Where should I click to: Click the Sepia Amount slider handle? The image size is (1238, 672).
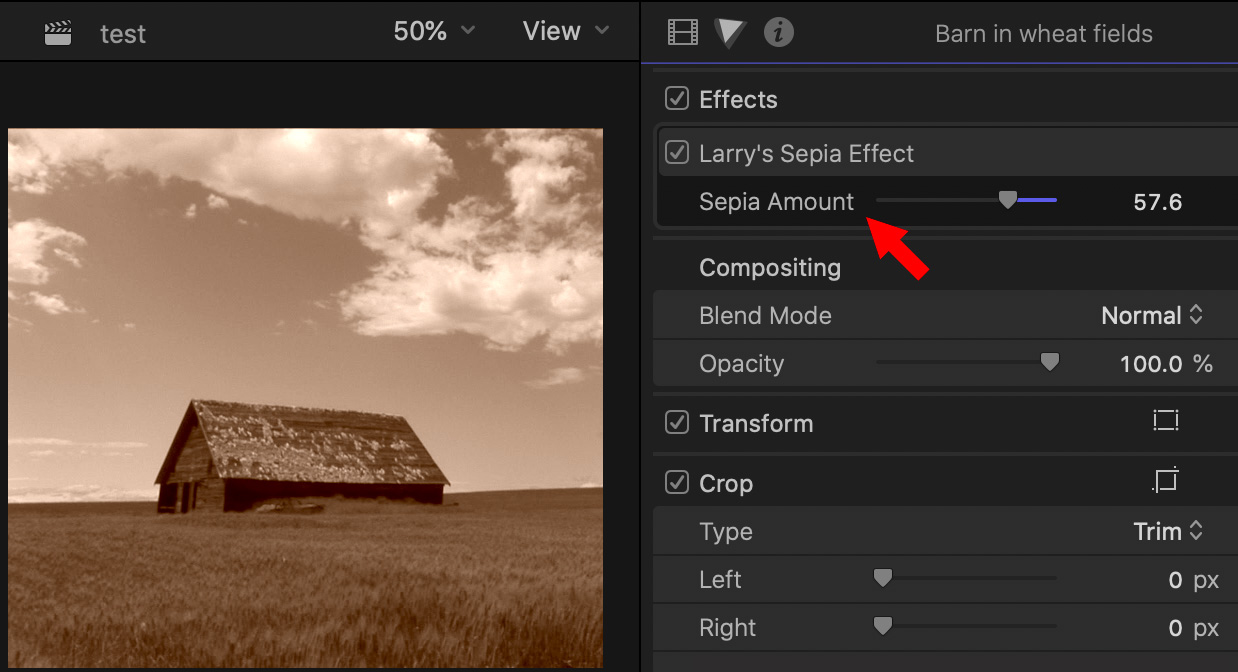(1008, 201)
